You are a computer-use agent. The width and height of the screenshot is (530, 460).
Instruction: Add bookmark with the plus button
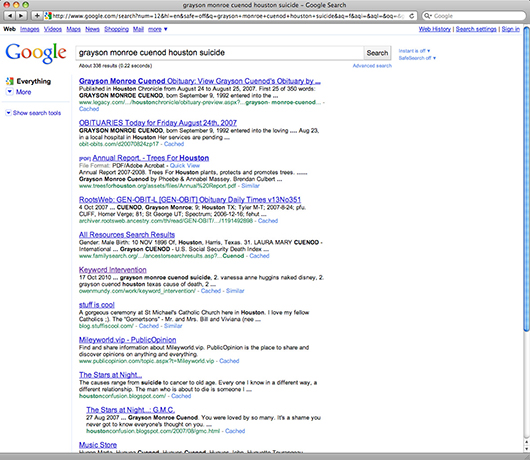37,16
